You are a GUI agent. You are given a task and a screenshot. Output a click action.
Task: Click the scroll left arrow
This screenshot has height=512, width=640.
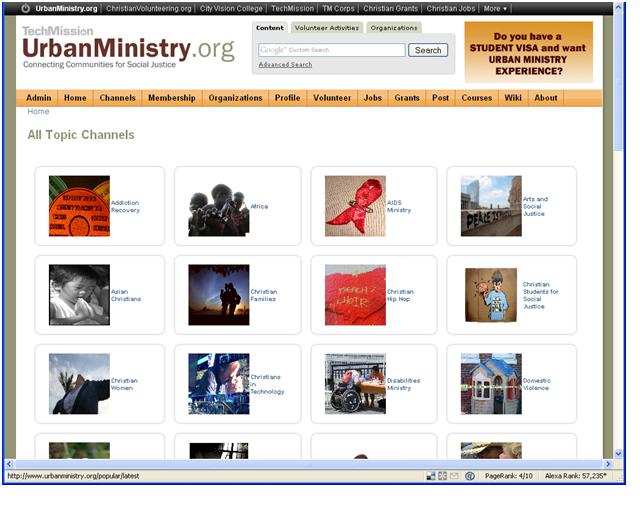click(9, 464)
